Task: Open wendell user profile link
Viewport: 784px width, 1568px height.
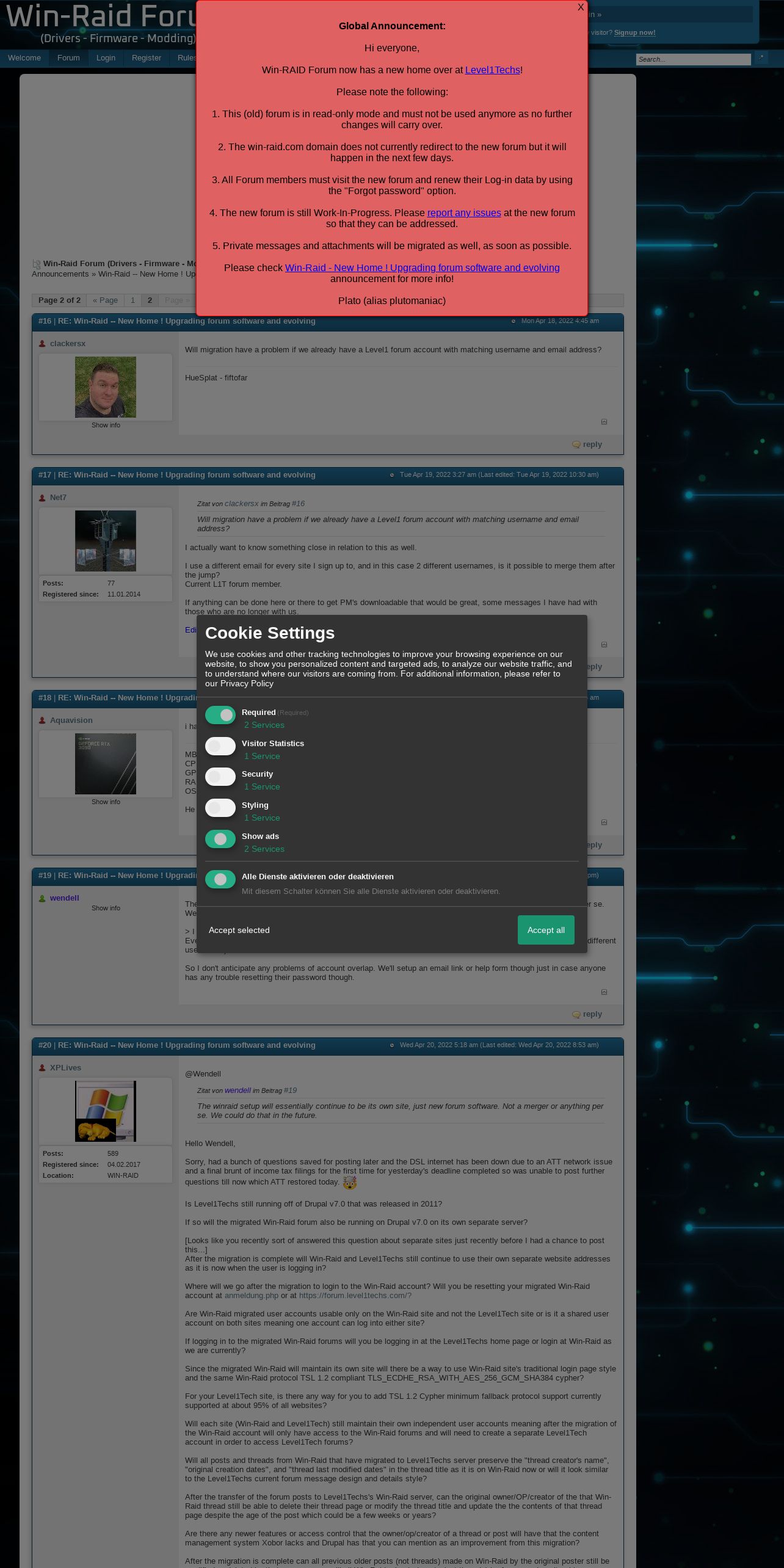Action: (x=64, y=898)
